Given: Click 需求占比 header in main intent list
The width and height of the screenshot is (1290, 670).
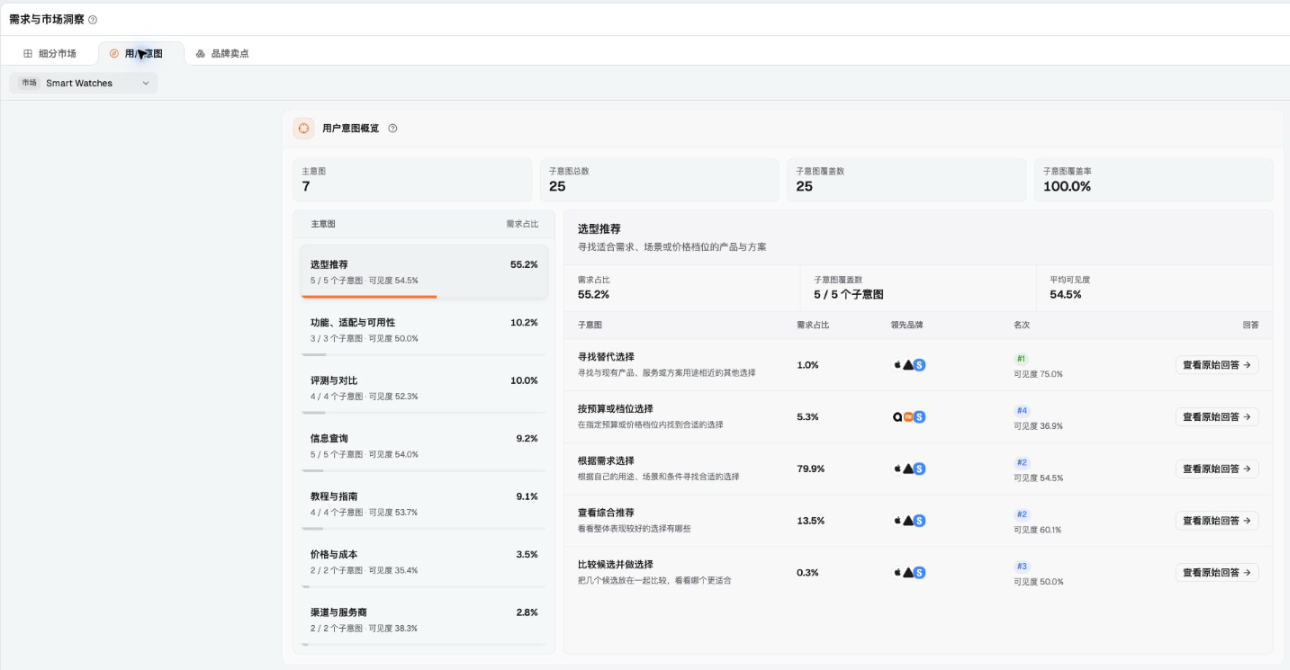Looking at the screenshot, I should (522, 225).
